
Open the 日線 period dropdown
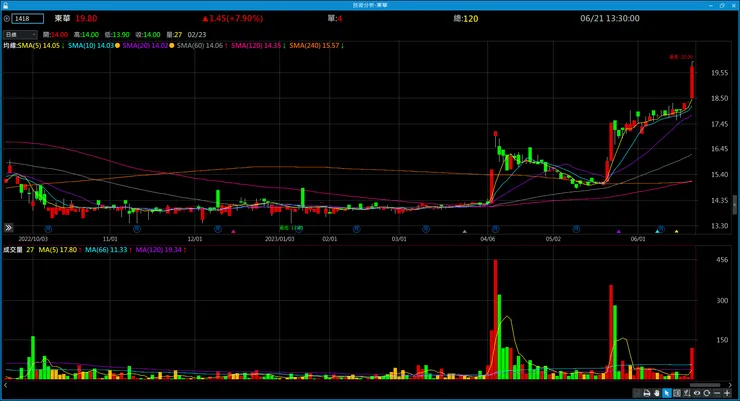[x=20, y=34]
